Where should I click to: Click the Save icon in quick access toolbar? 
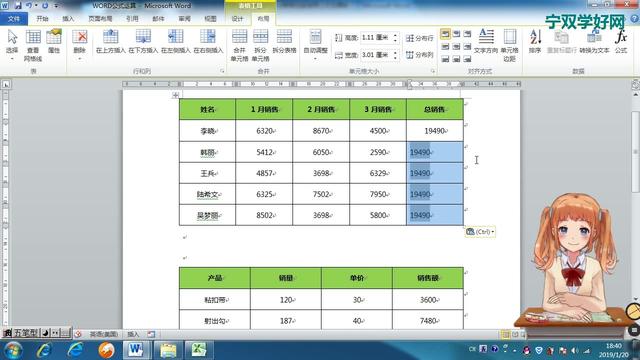coord(18,6)
